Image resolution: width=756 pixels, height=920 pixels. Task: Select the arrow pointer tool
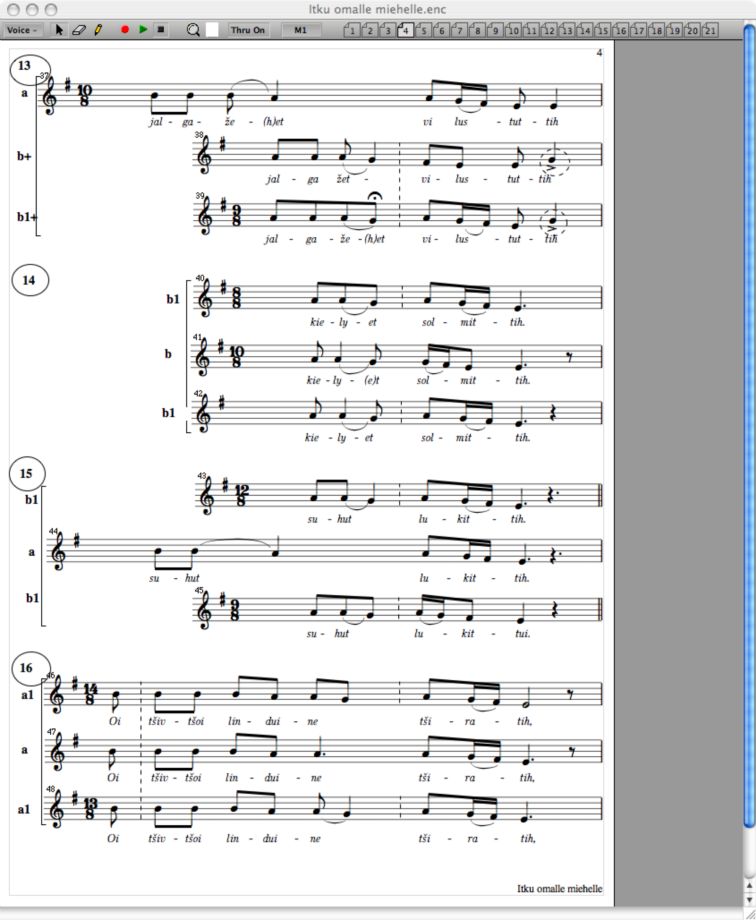point(59,30)
